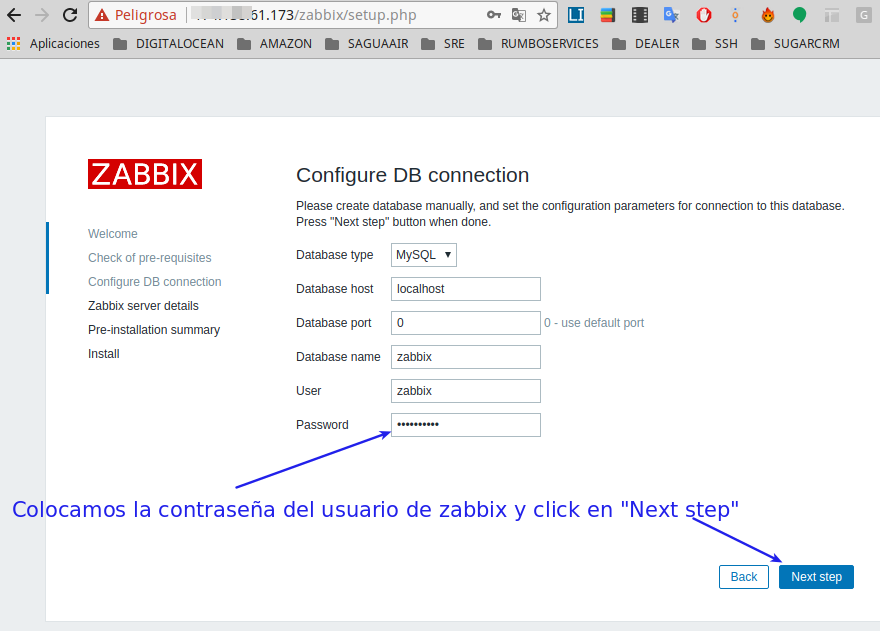This screenshot has width=880, height=631.
Task: Open the DIGITALOCEAN bookmarks folder
Action: 168,44
